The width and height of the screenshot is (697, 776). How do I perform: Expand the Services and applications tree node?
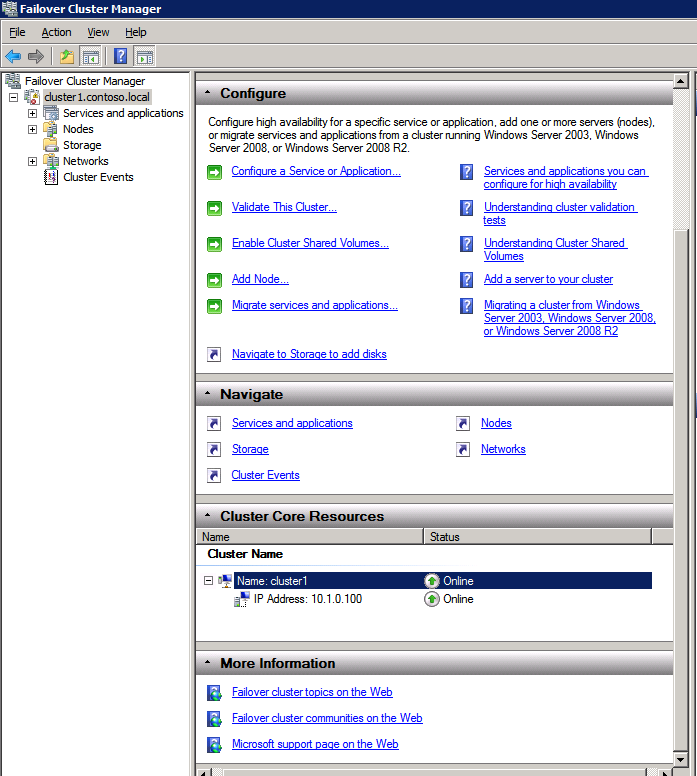[x=32, y=113]
